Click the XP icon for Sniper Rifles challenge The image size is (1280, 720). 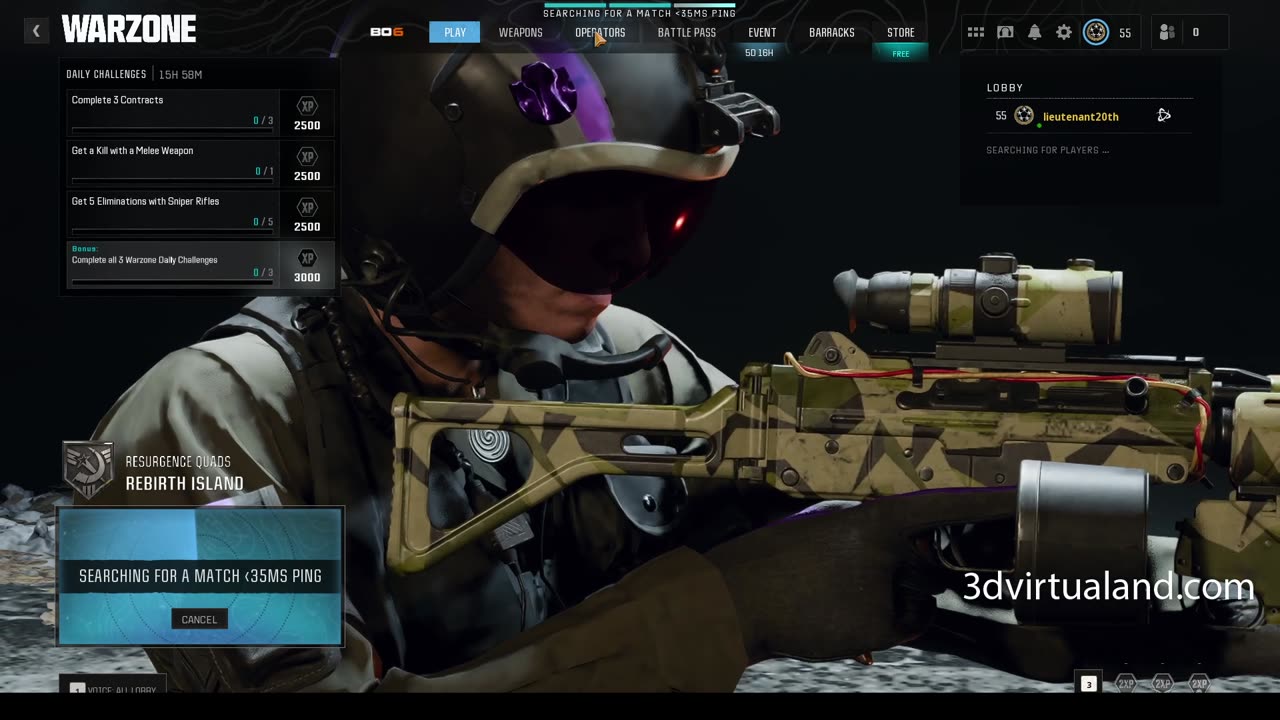[307, 207]
